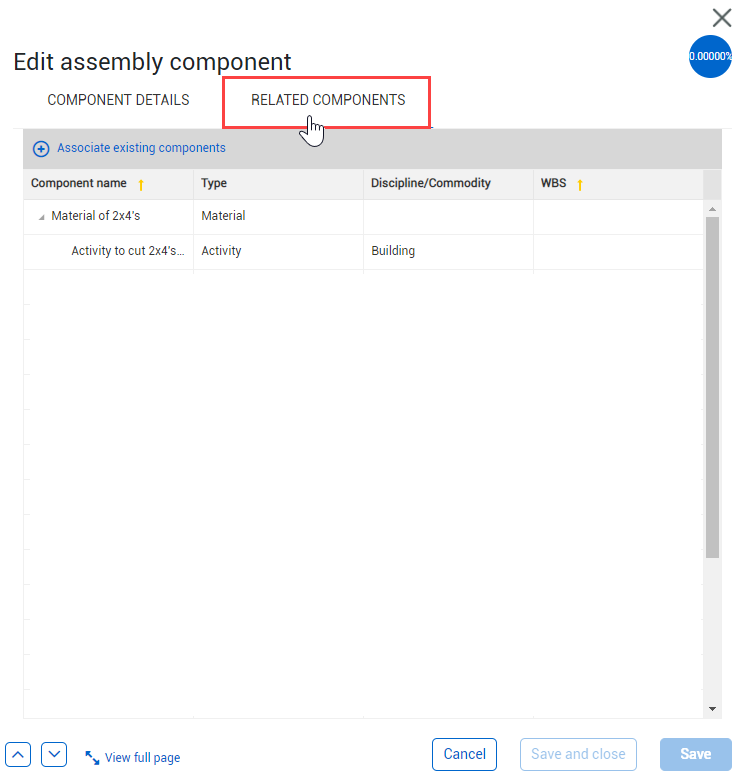This screenshot has height=774, width=745.
Task: Click the plus icon for associating components
Action: [x=41, y=149]
